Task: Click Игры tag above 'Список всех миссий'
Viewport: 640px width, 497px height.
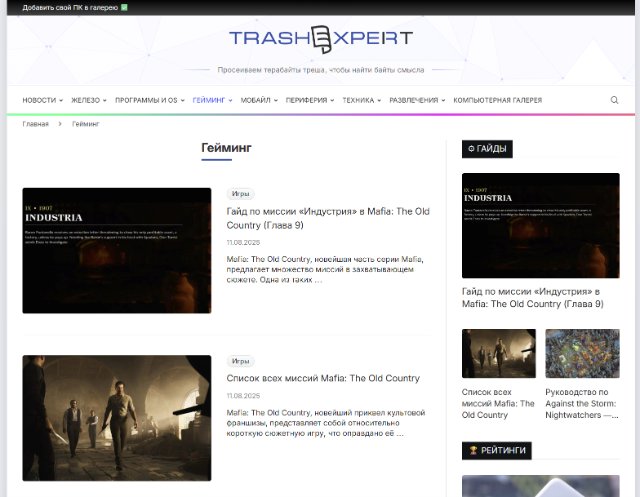Action: coord(240,361)
